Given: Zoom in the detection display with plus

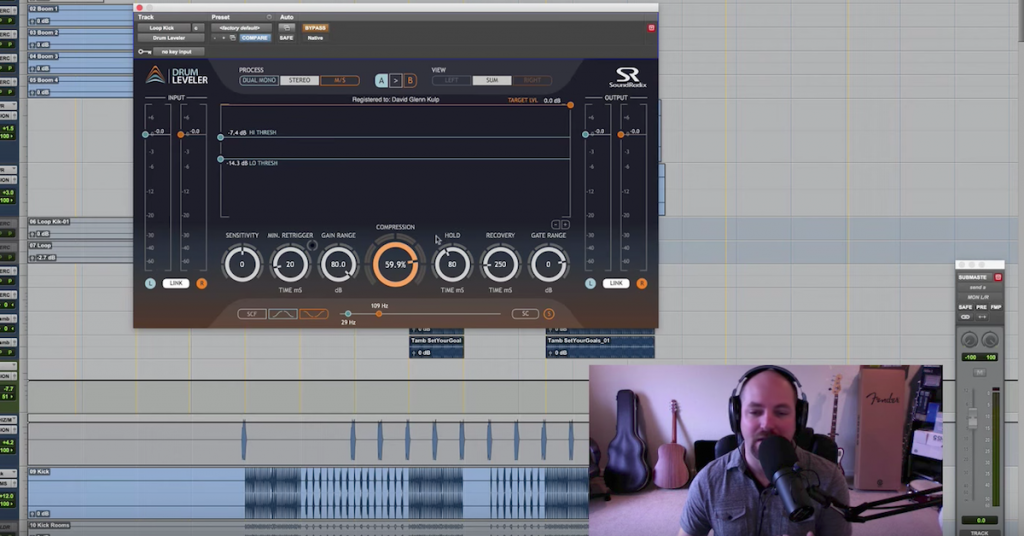Looking at the screenshot, I should tap(566, 225).
